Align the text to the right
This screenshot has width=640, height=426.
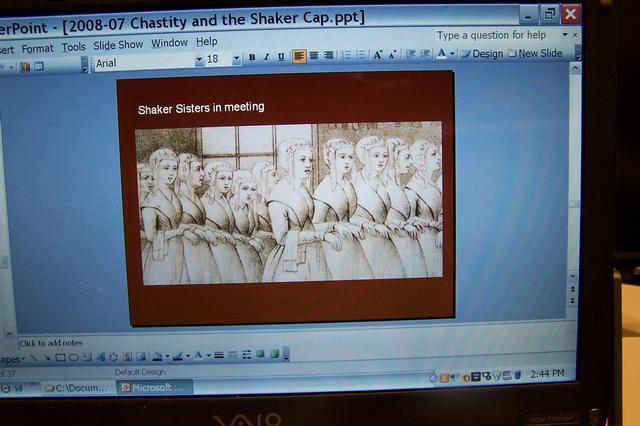click(328, 55)
